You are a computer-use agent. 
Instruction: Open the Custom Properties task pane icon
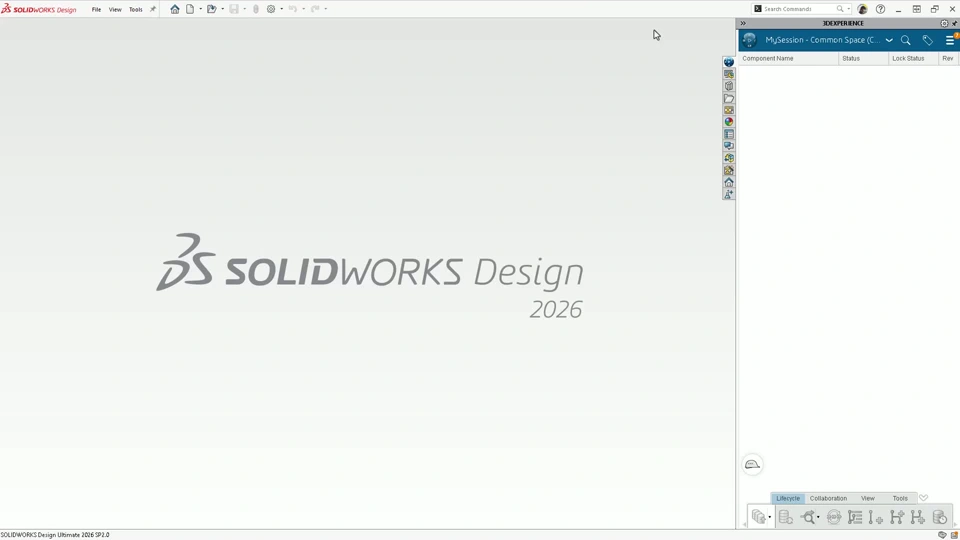click(729, 134)
